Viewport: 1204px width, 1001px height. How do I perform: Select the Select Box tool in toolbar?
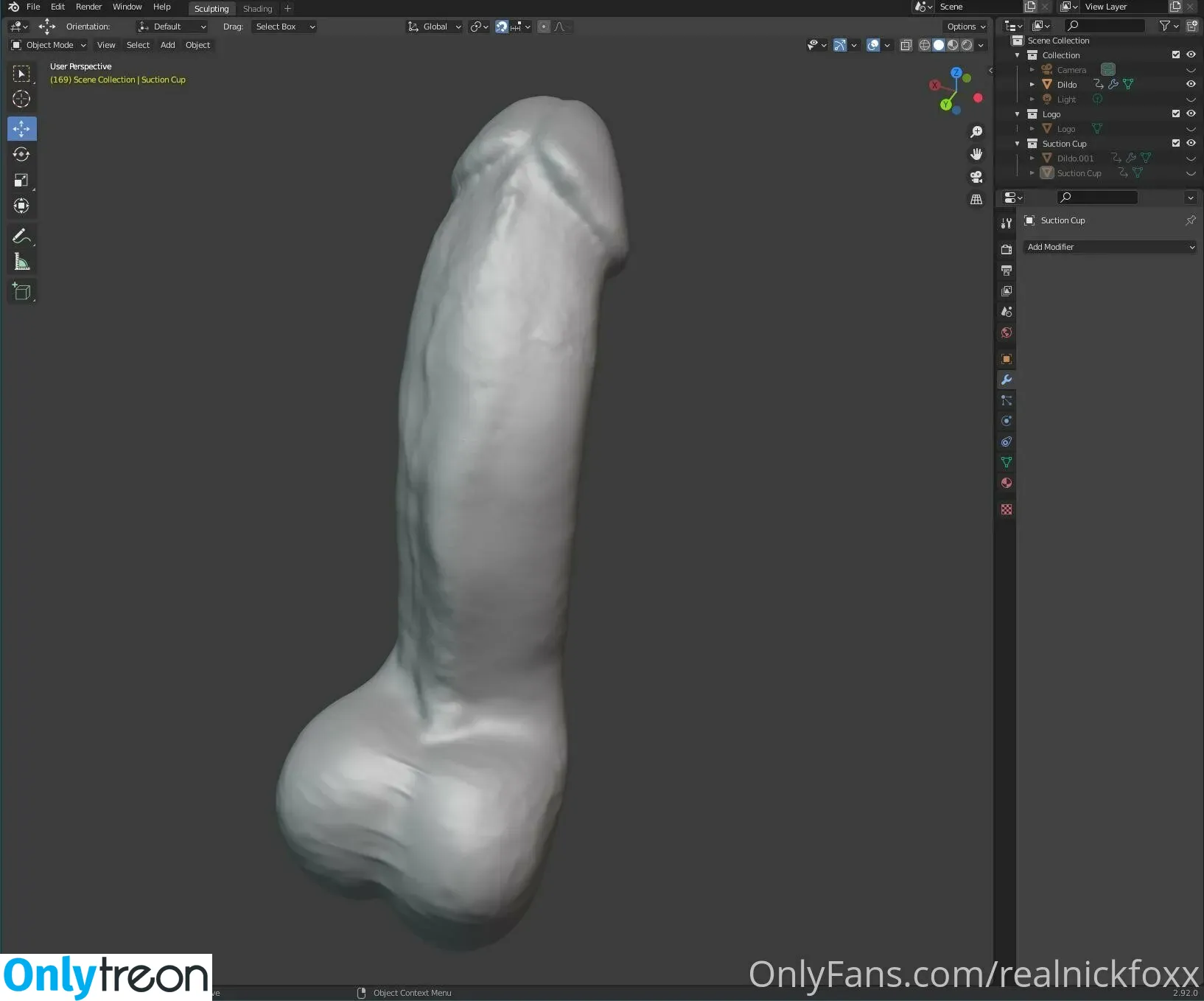coord(21,74)
